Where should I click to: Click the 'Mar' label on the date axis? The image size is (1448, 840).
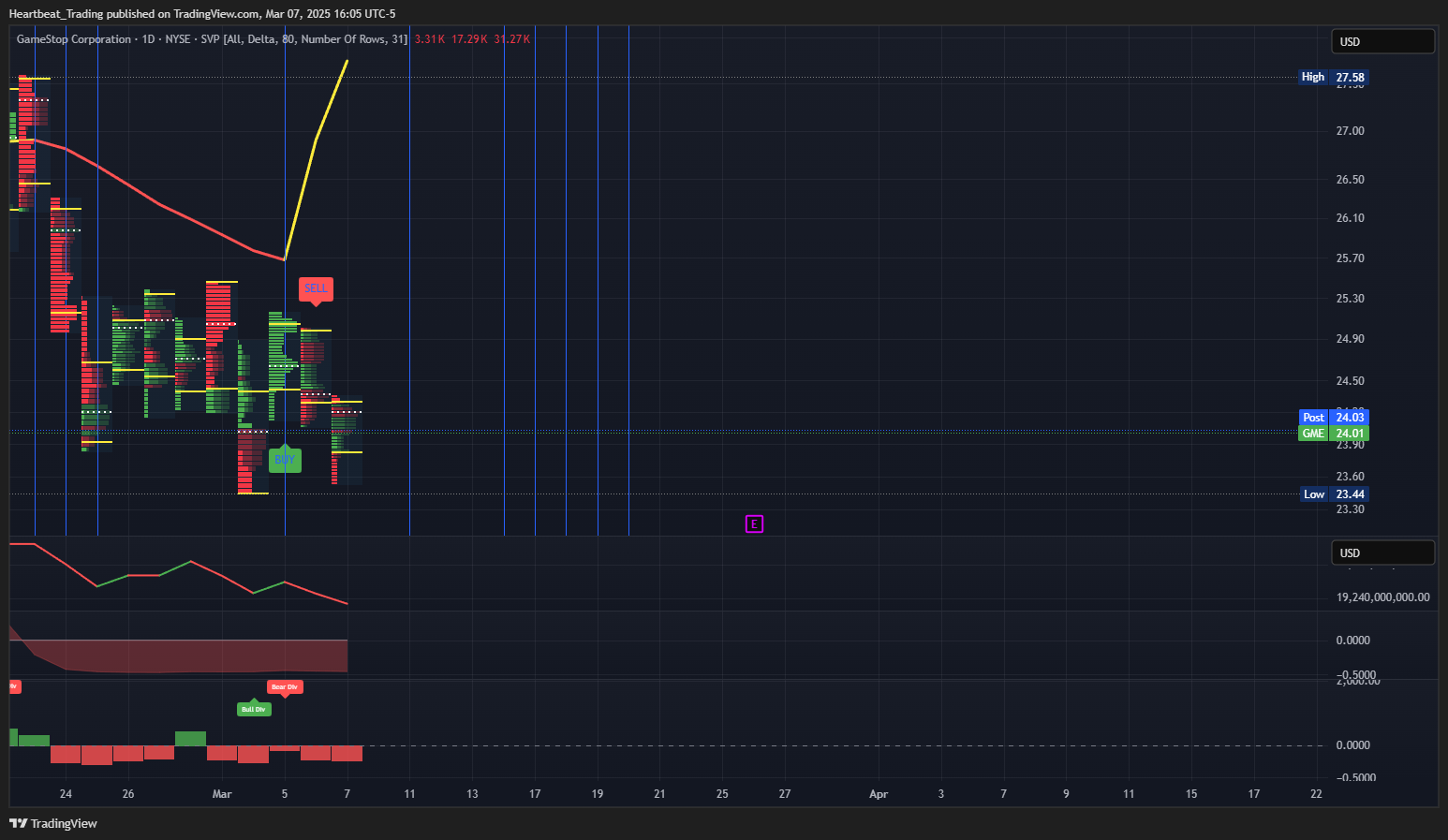pyautogui.click(x=222, y=794)
